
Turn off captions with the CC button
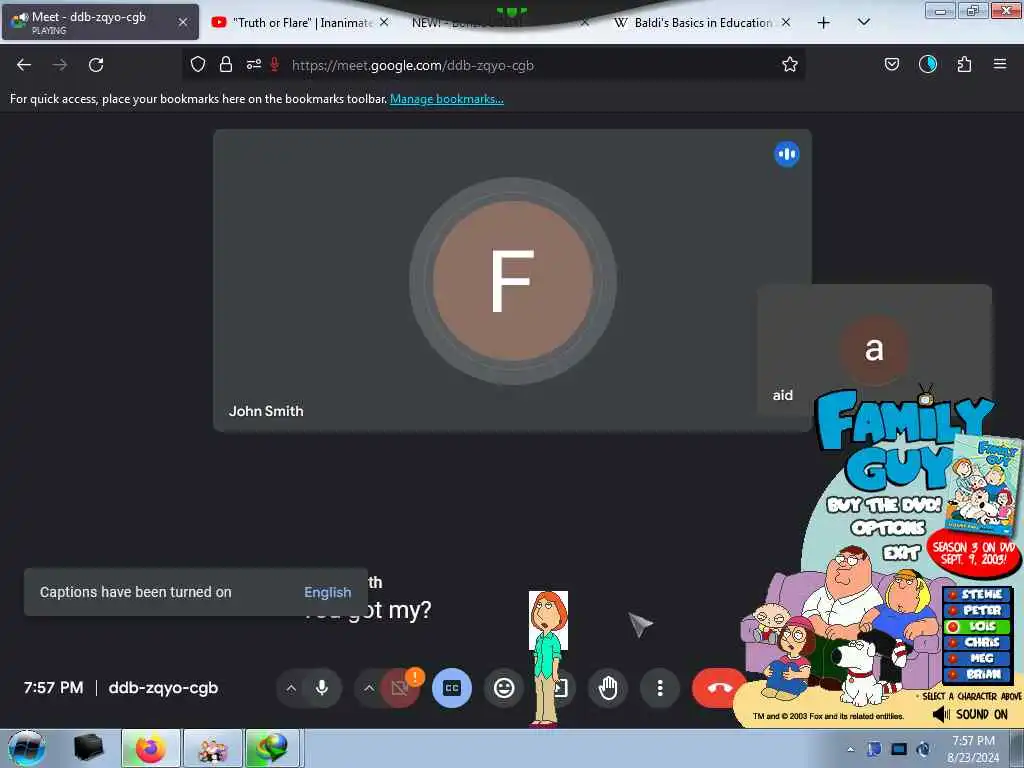(x=451, y=688)
